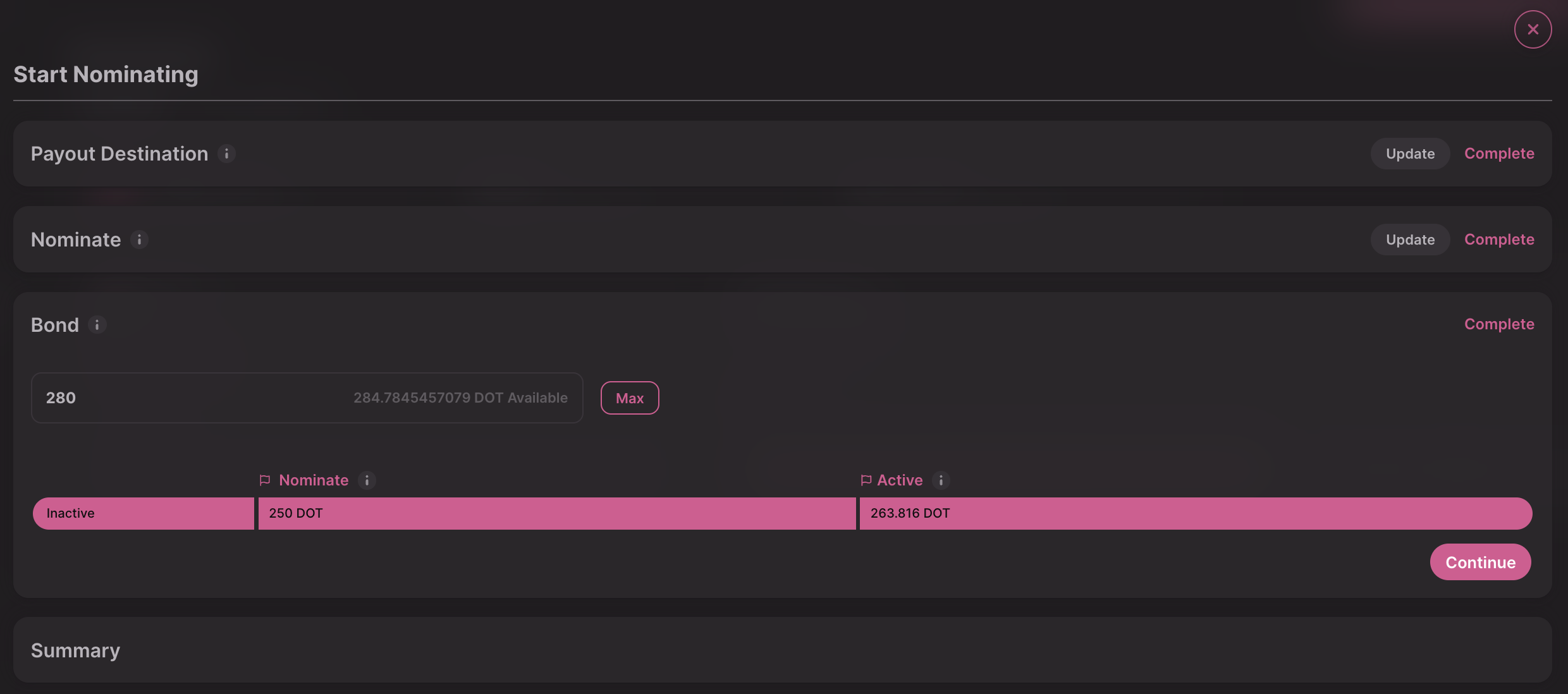Click info icon beside Active bar label
The image size is (1568, 694).
click(x=941, y=480)
